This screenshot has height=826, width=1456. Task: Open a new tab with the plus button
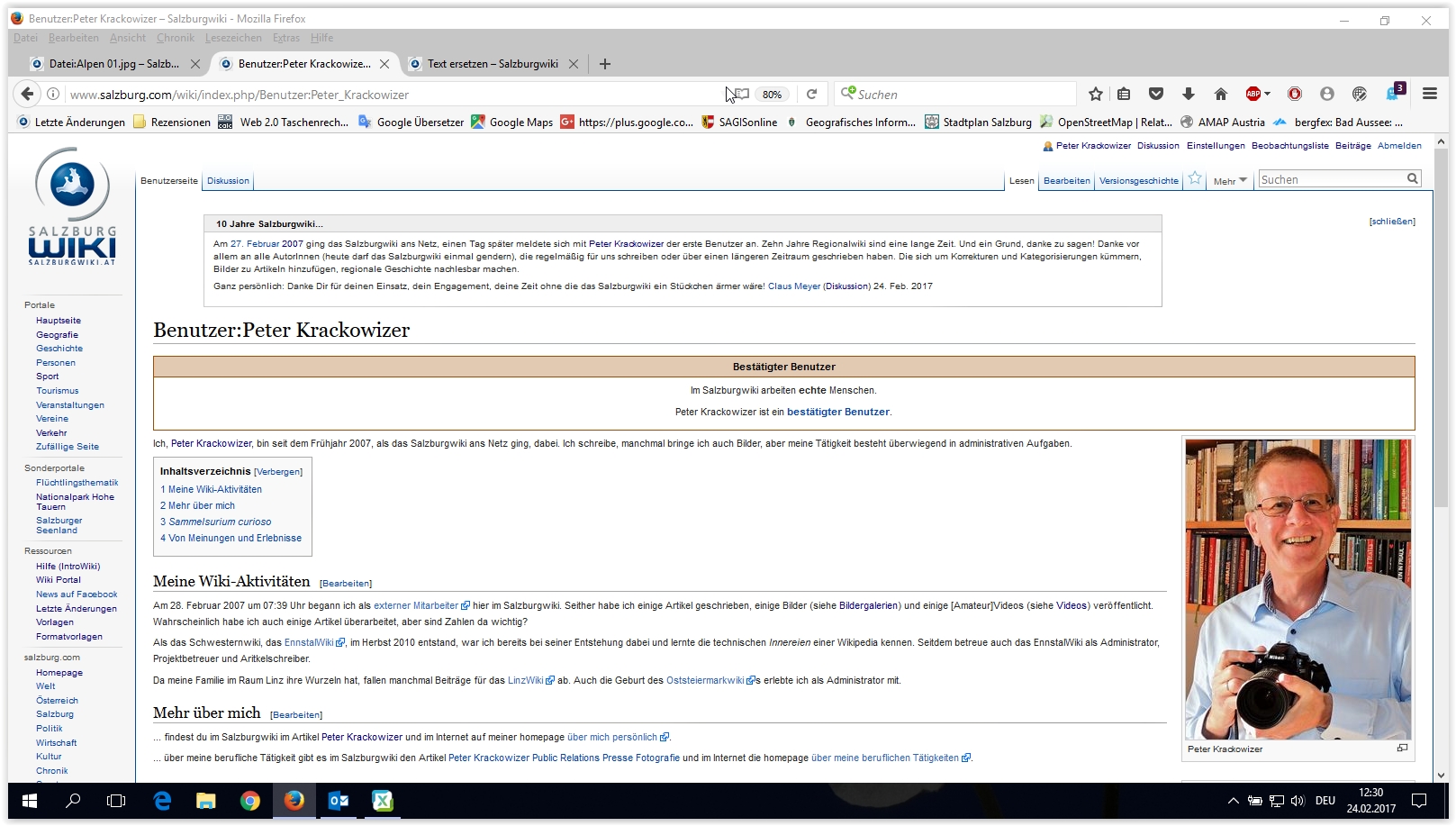point(605,64)
